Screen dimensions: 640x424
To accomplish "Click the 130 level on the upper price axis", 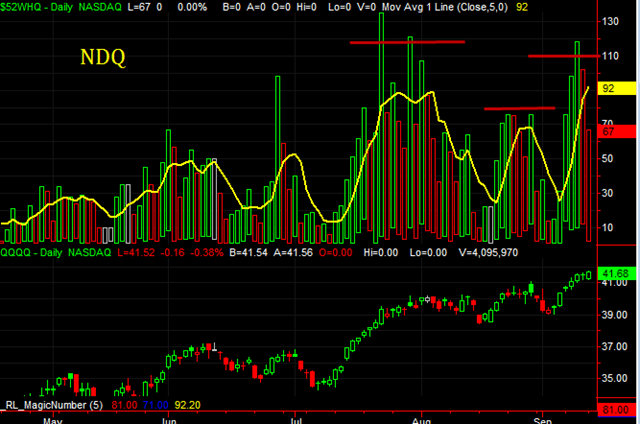I will click(x=610, y=21).
